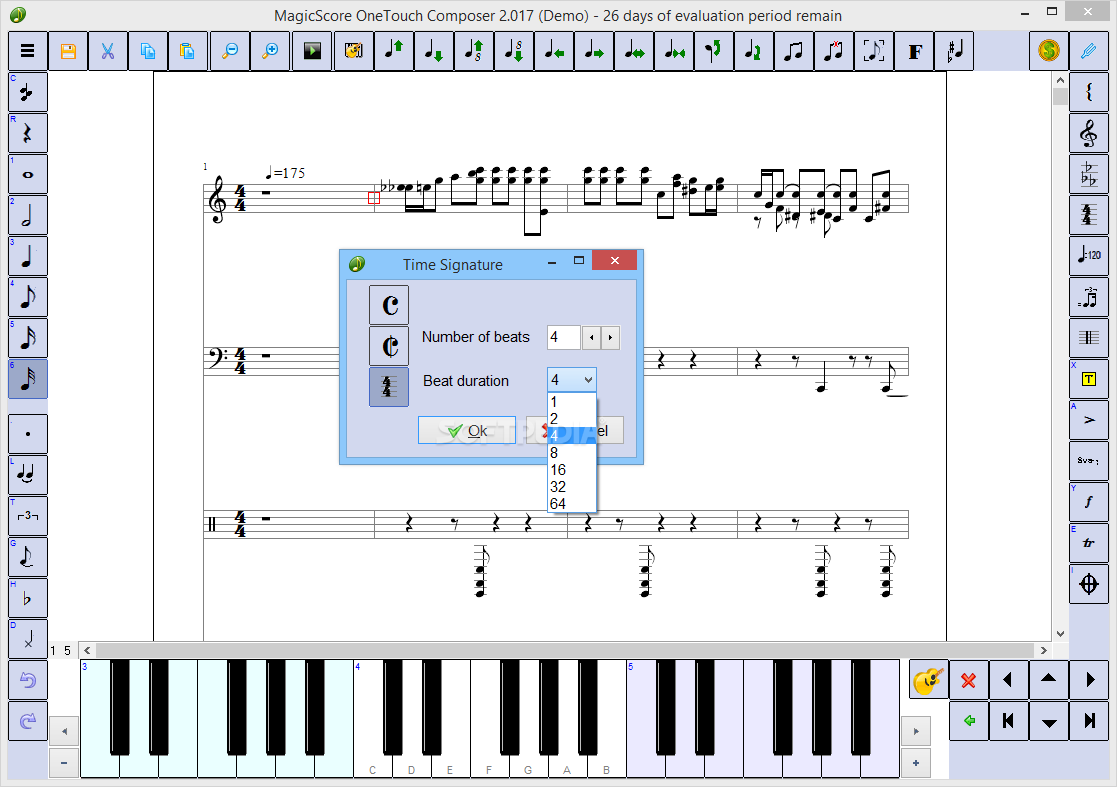Toggle the triplet tool button
Viewport: 1117px width, 787px height.
[x=28, y=516]
